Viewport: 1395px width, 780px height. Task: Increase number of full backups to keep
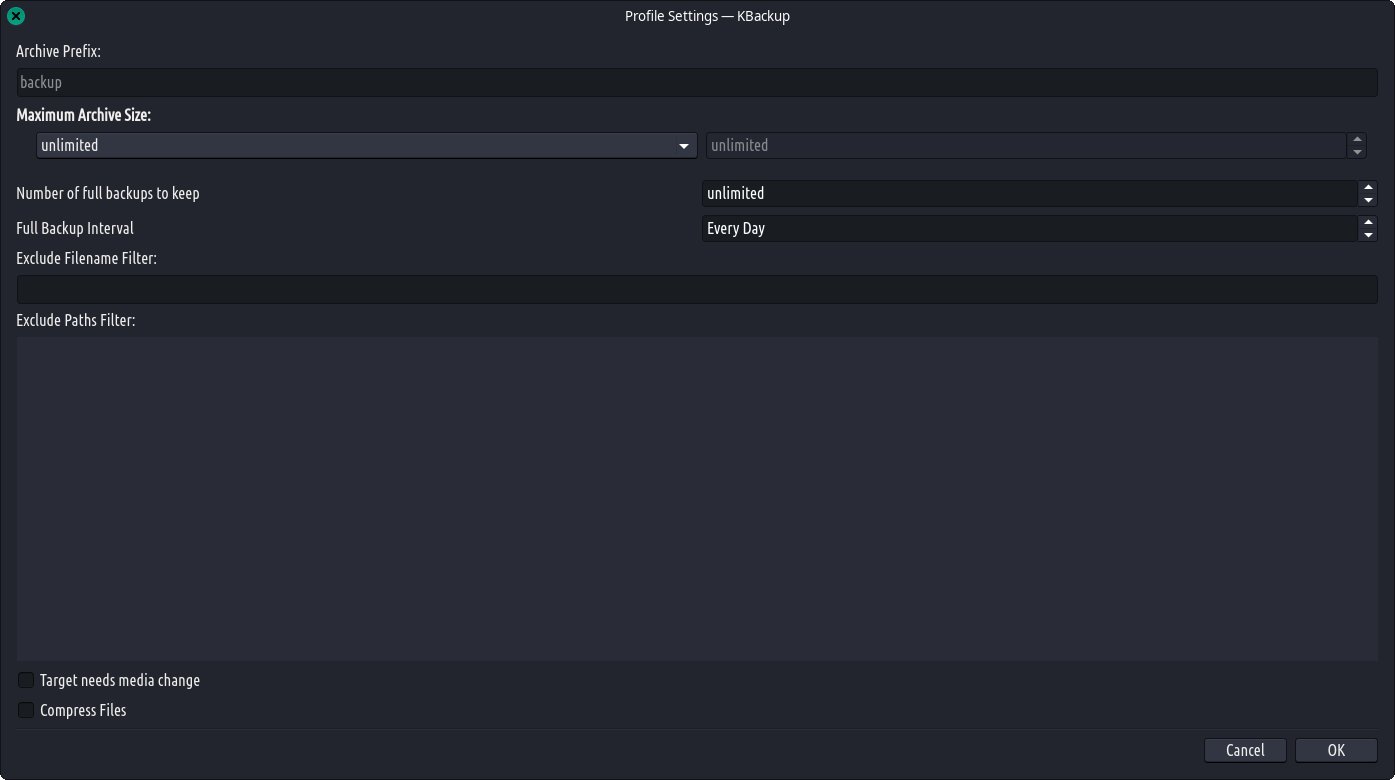tap(1368, 187)
